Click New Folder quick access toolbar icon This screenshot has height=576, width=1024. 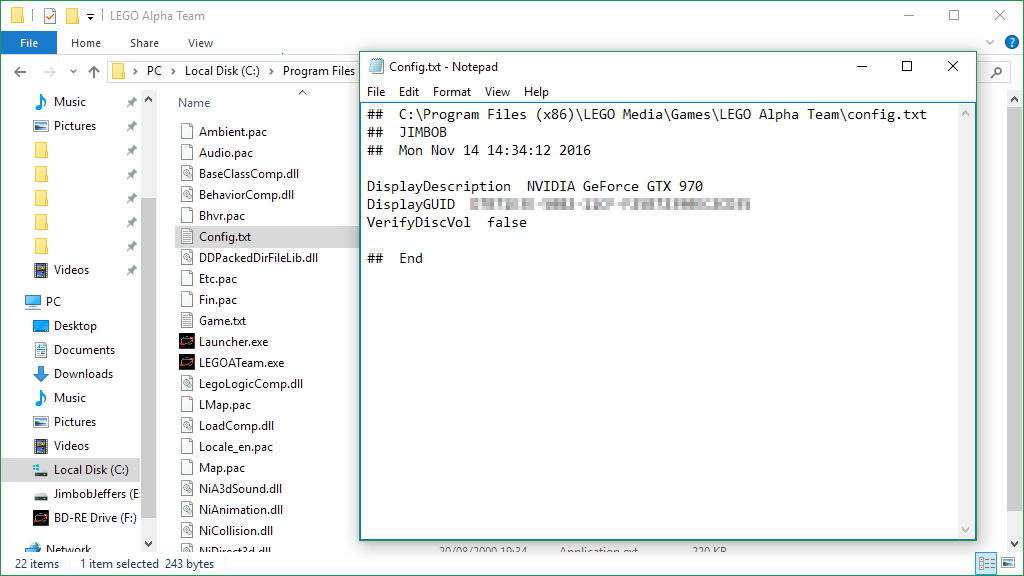click(x=72, y=16)
